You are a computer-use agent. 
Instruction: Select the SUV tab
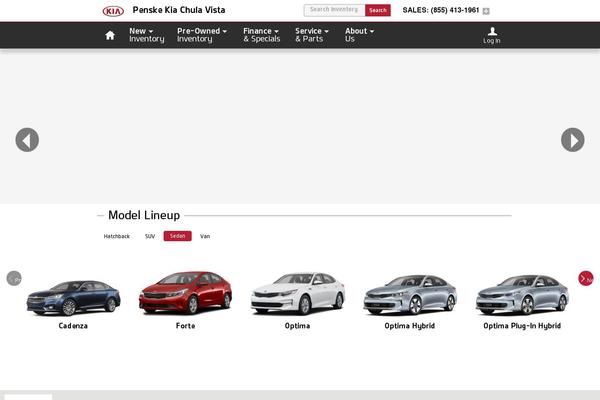point(150,236)
